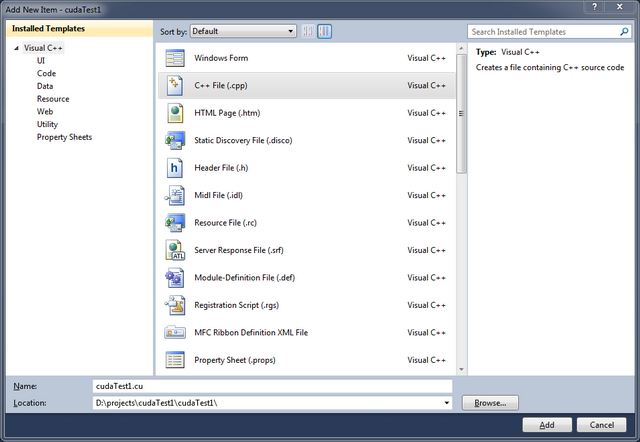Image resolution: width=640 pixels, height=442 pixels.
Task: Select the Header File (.h) name
Action: (x=221, y=168)
